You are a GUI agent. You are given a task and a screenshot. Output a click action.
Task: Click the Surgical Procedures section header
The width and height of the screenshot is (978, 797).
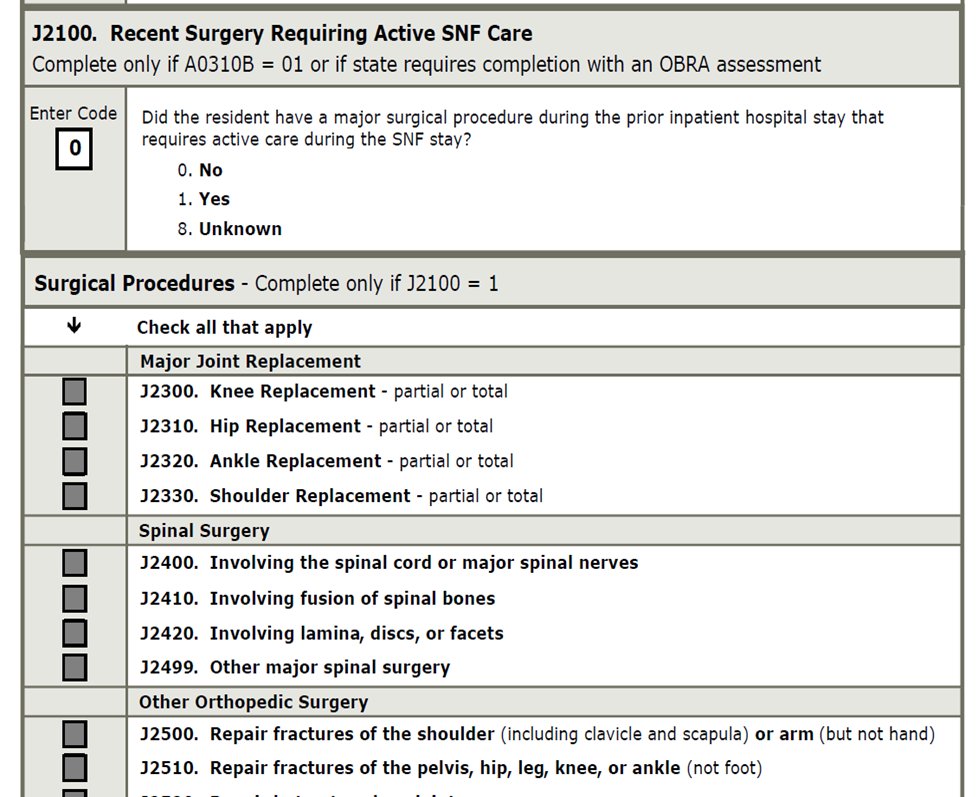pyautogui.click(x=134, y=284)
